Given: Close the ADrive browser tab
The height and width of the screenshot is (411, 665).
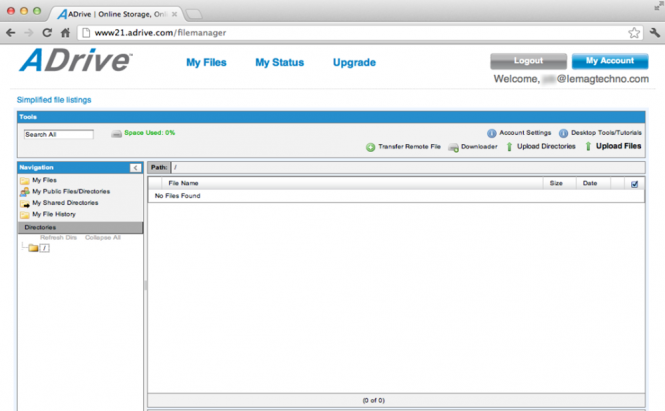Looking at the screenshot, I should [x=174, y=14].
